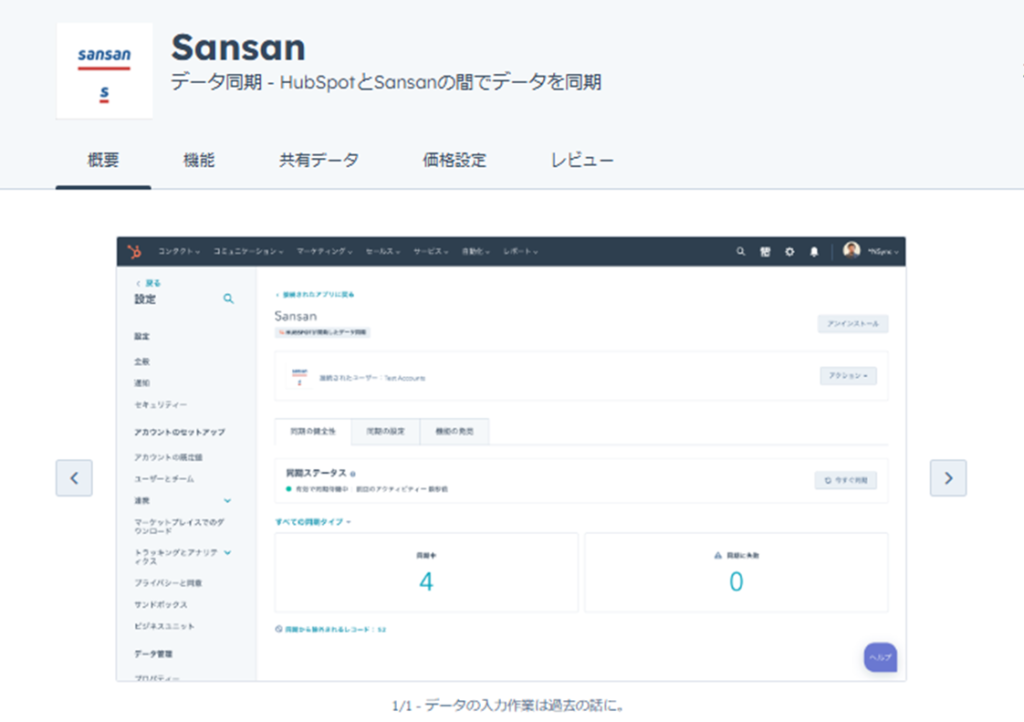This screenshot has width=1024, height=722.
Task: Click the syncing count 4
Action: coord(426,581)
